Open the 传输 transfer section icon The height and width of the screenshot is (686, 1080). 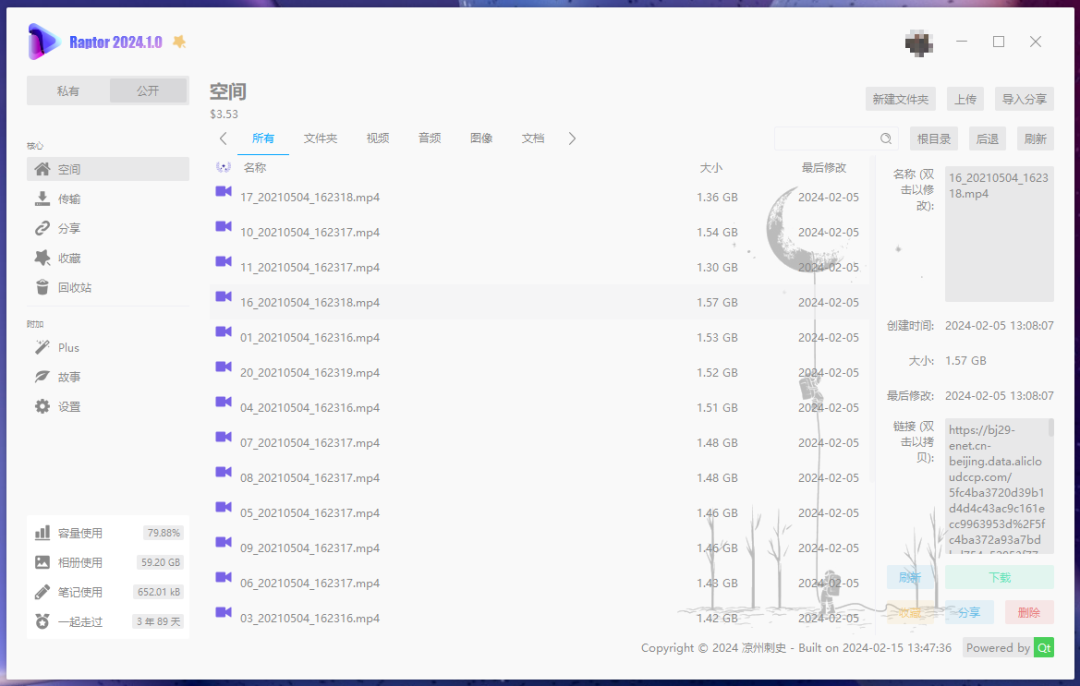coord(42,199)
